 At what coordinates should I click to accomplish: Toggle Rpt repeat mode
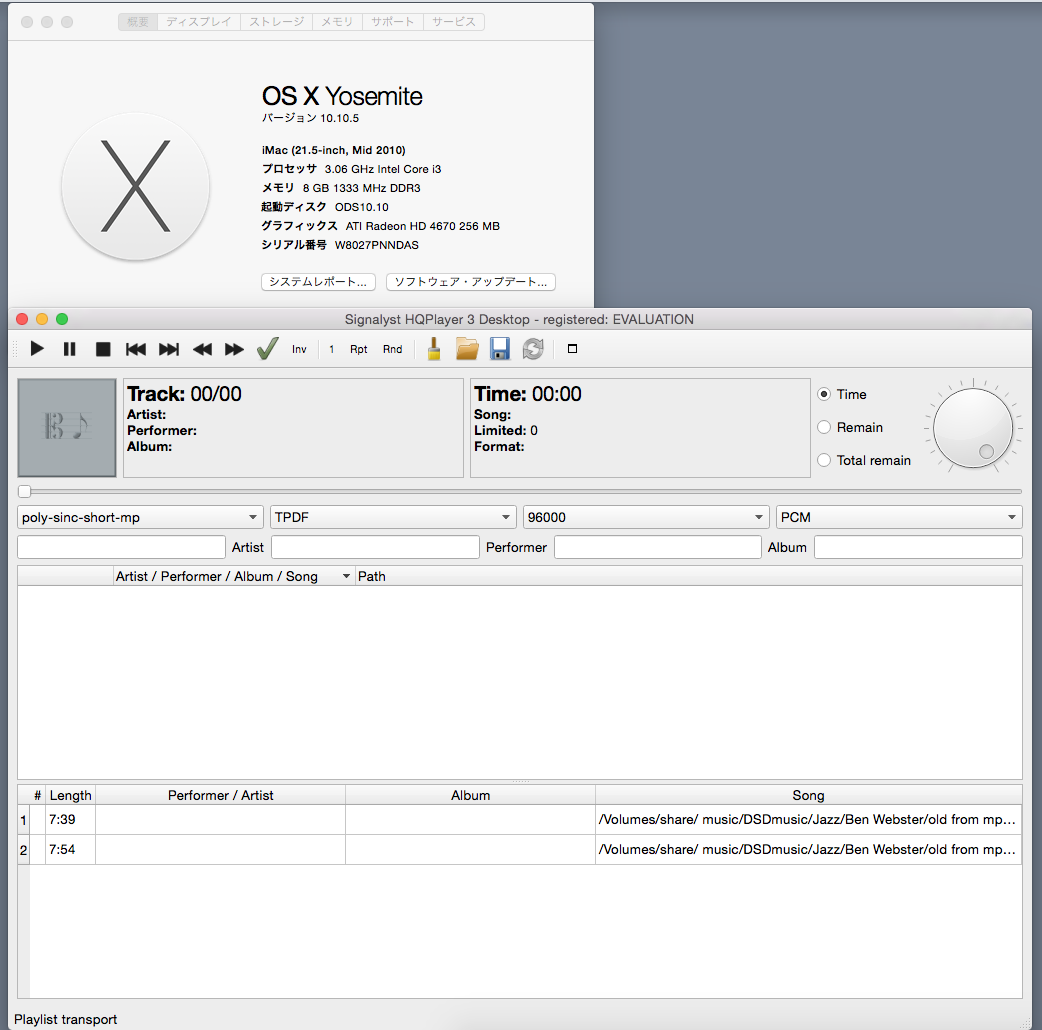359,349
